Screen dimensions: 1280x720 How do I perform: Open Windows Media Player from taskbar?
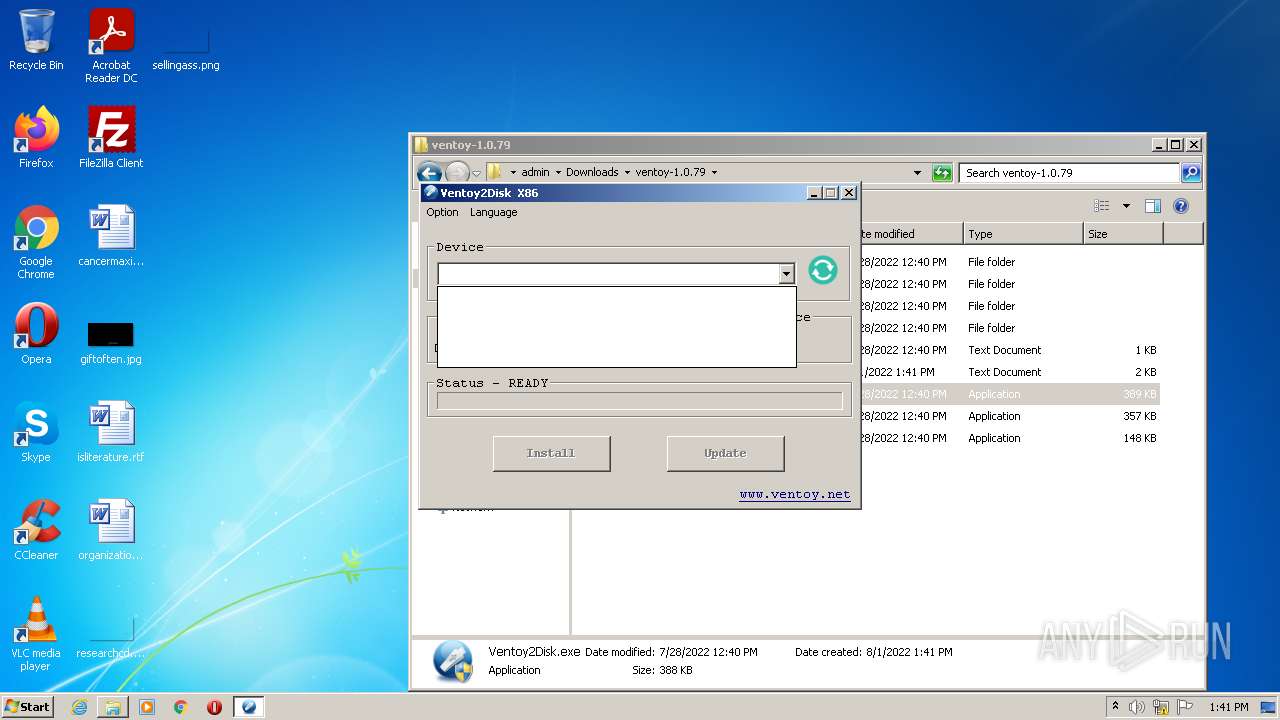[x=147, y=707]
